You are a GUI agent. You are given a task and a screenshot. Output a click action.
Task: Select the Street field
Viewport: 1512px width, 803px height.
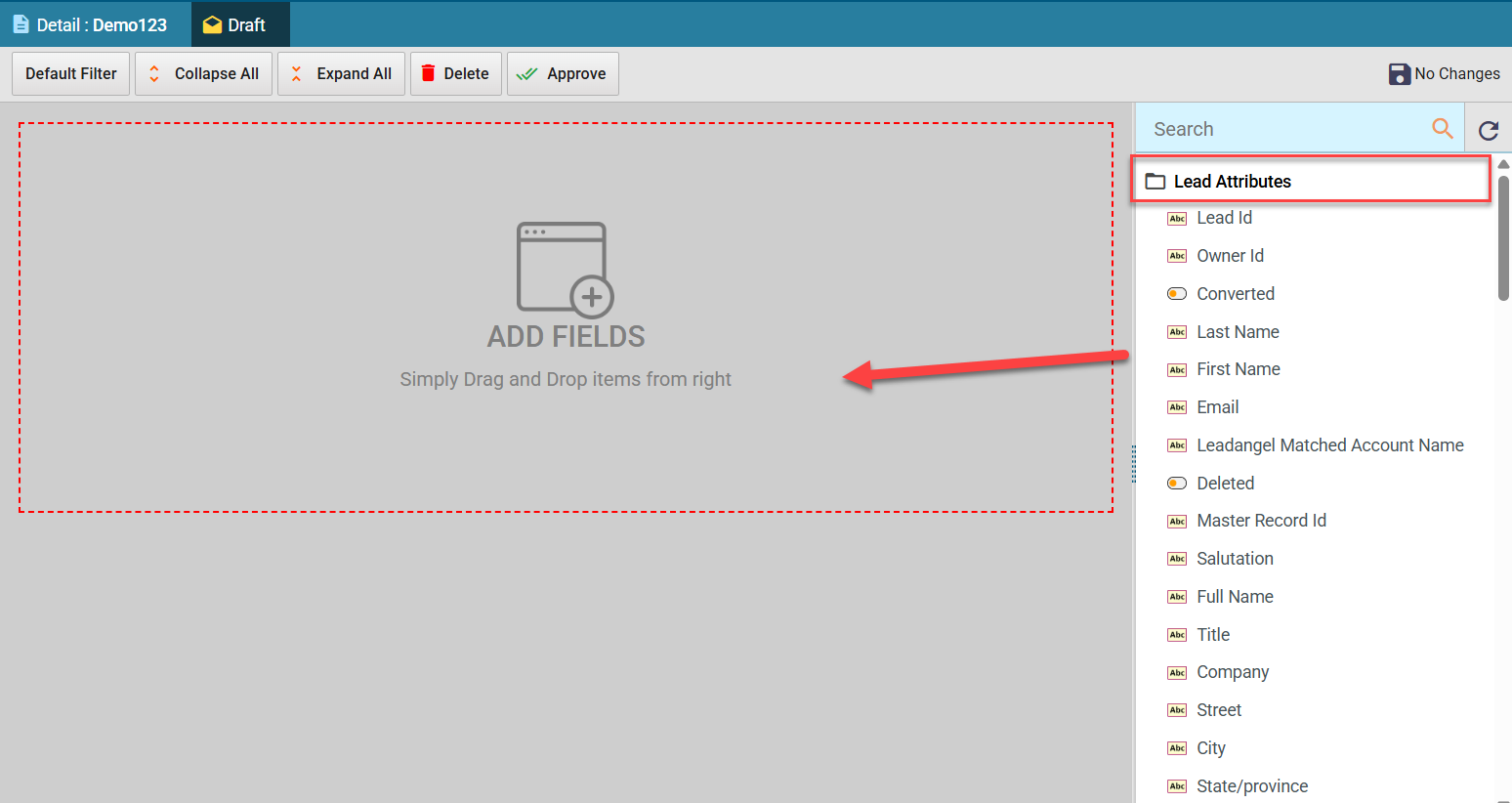point(1219,710)
